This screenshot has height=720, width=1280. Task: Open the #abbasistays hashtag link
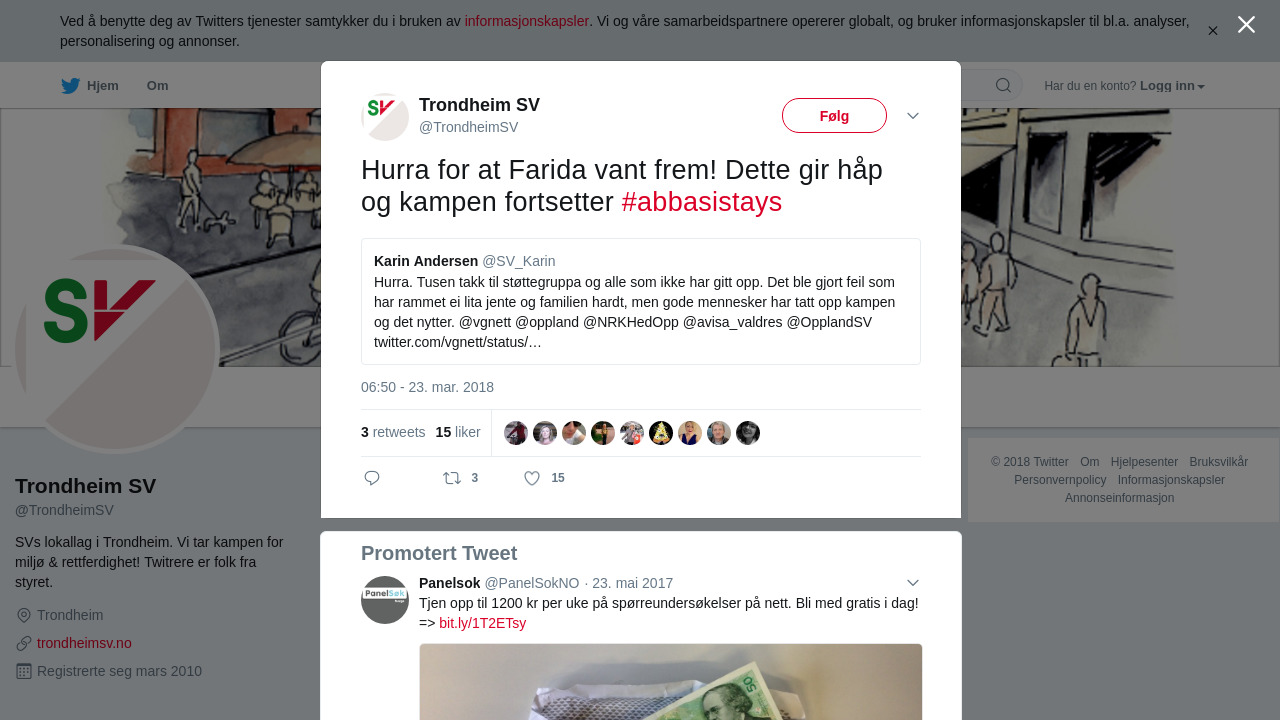(x=701, y=202)
